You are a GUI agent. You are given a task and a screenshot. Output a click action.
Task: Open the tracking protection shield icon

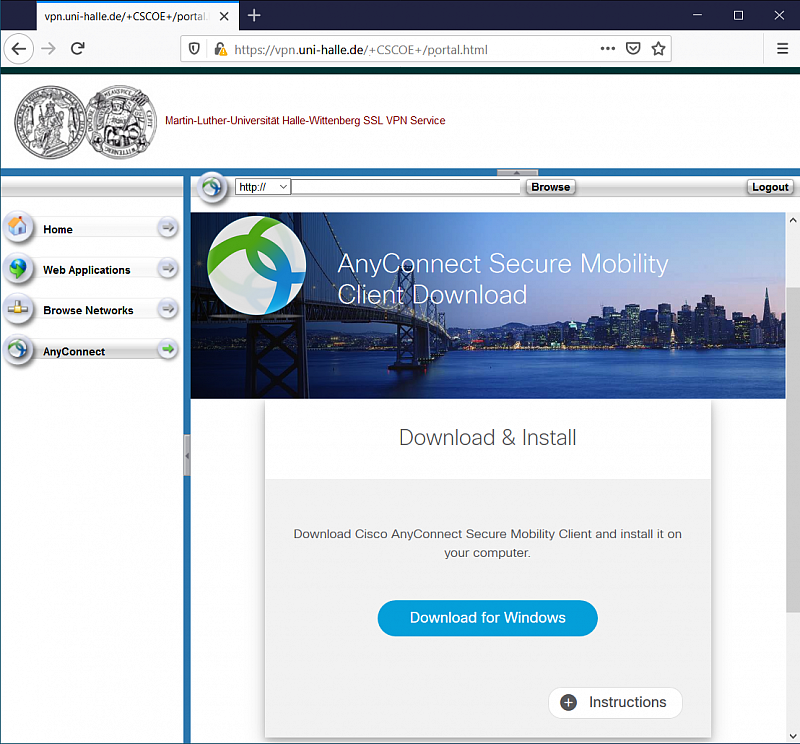194,49
